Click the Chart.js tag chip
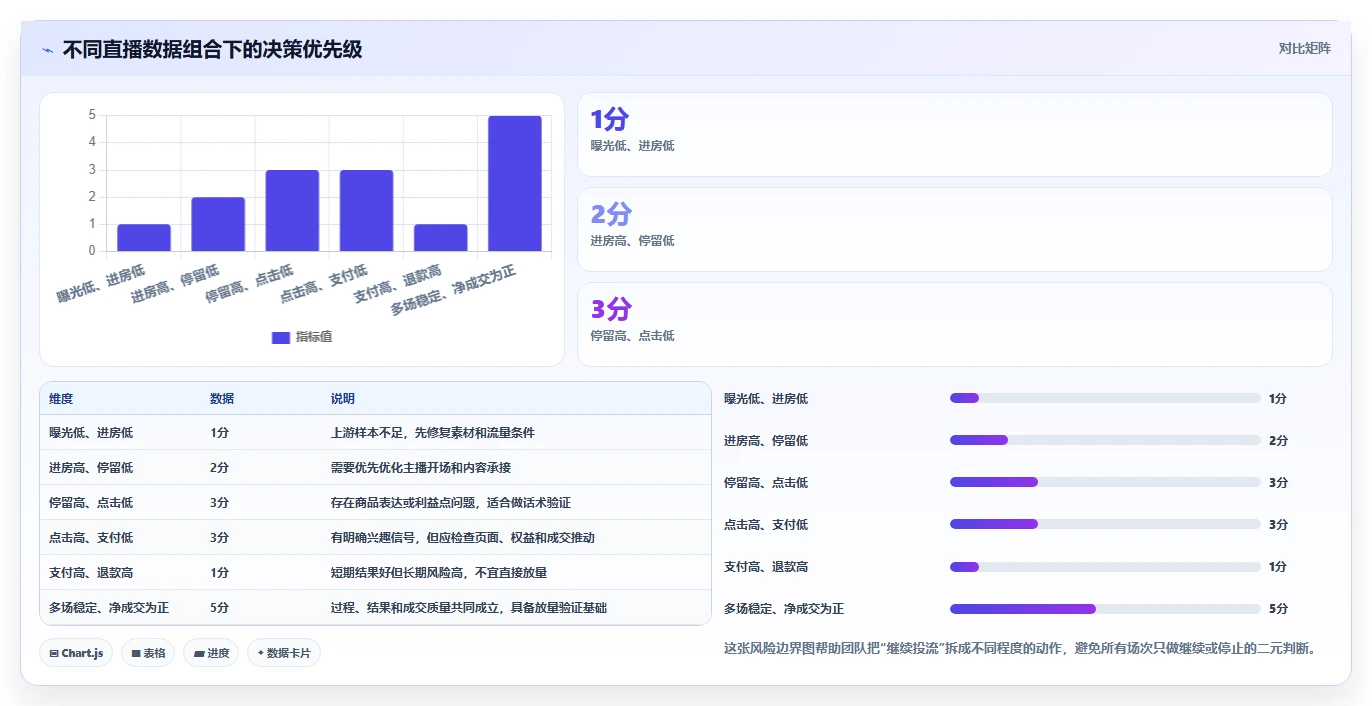Image resolution: width=1372 pixels, height=706 pixels. pyautogui.click(x=77, y=653)
